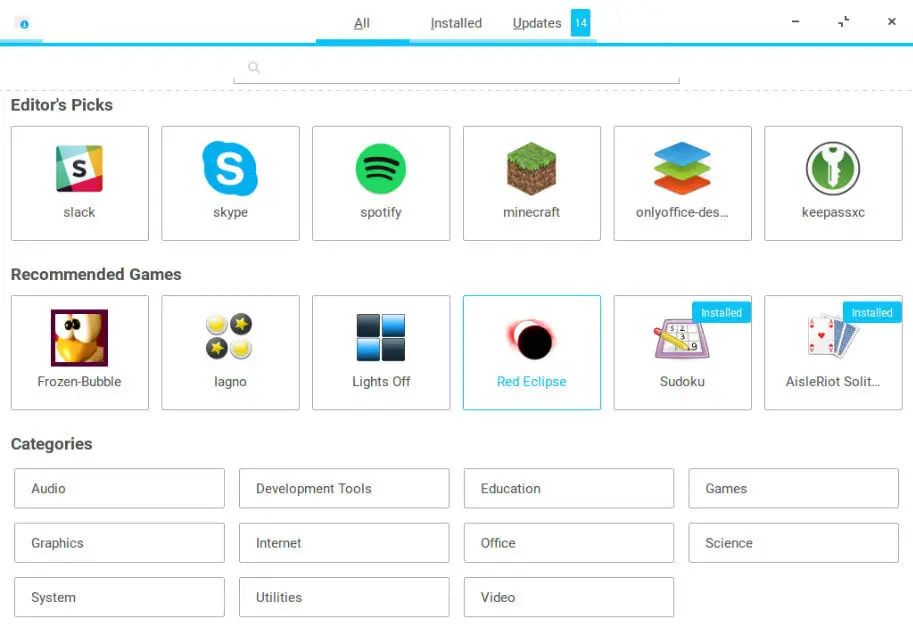Screen dimensions: 913x642
Task: Switch to the All tab
Action: coord(362,23)
